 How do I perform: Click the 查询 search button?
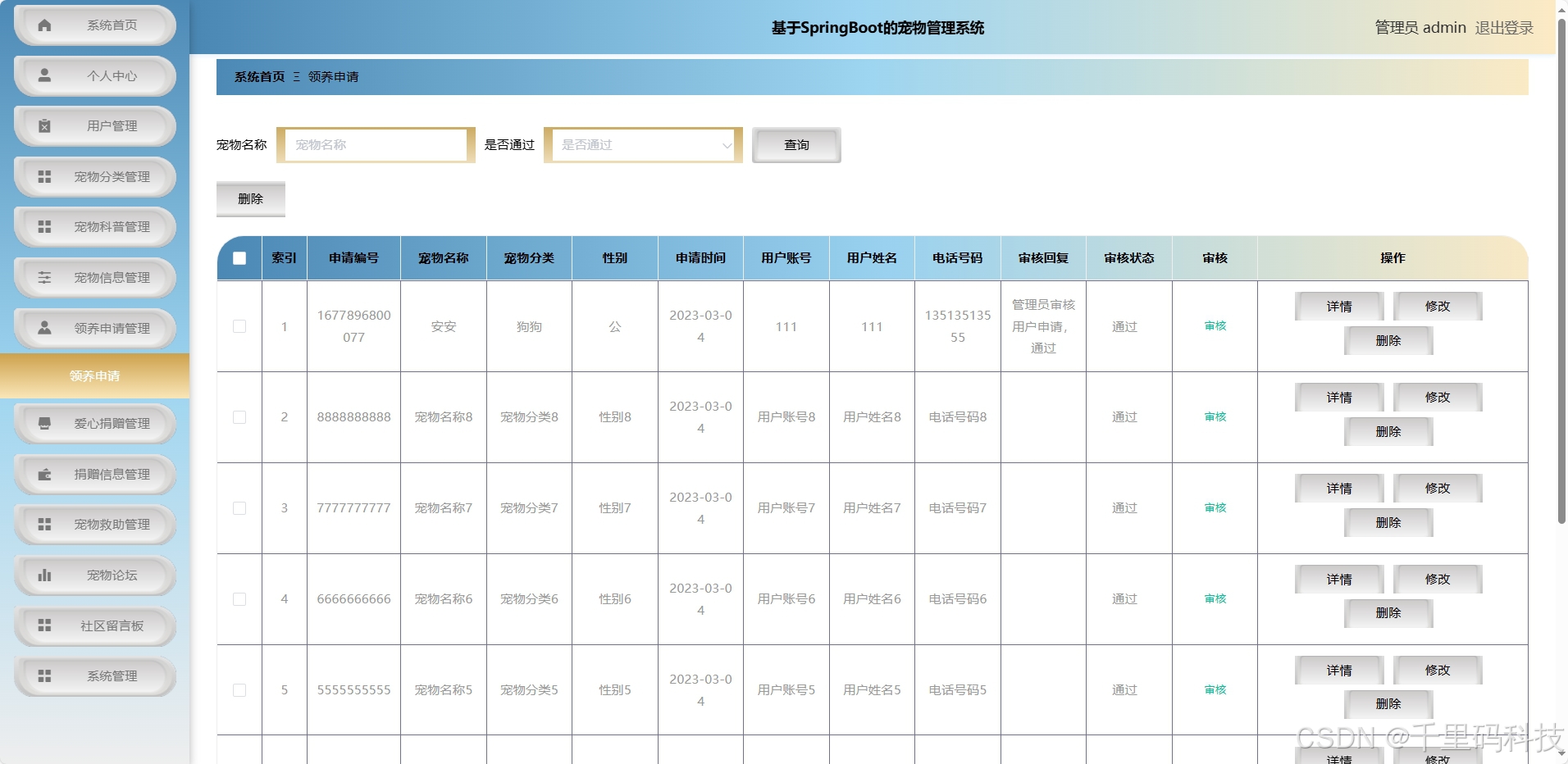[796, 145]
